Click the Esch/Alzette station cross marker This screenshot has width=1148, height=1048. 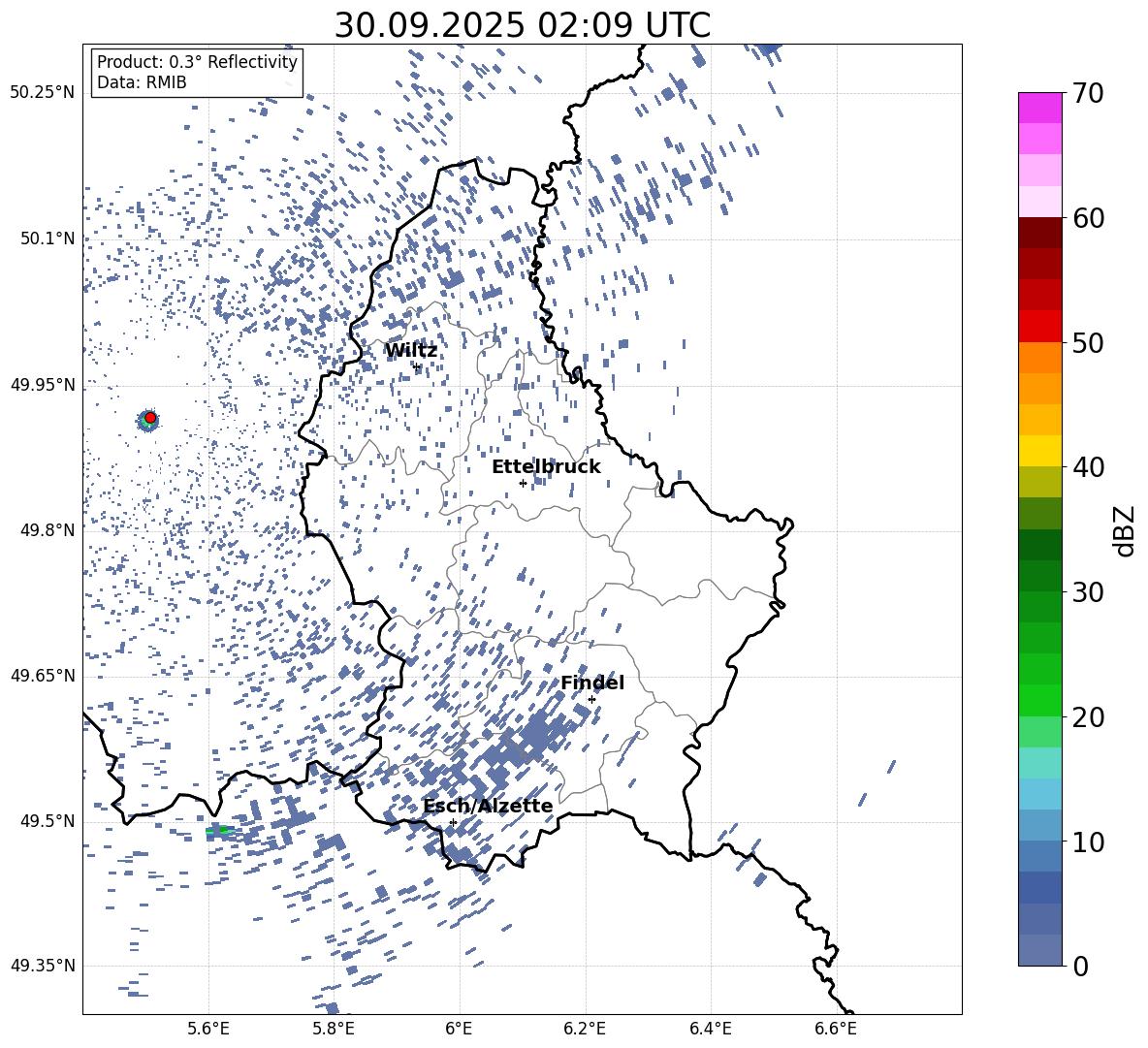pyautogui.click(x=453, y=822)
